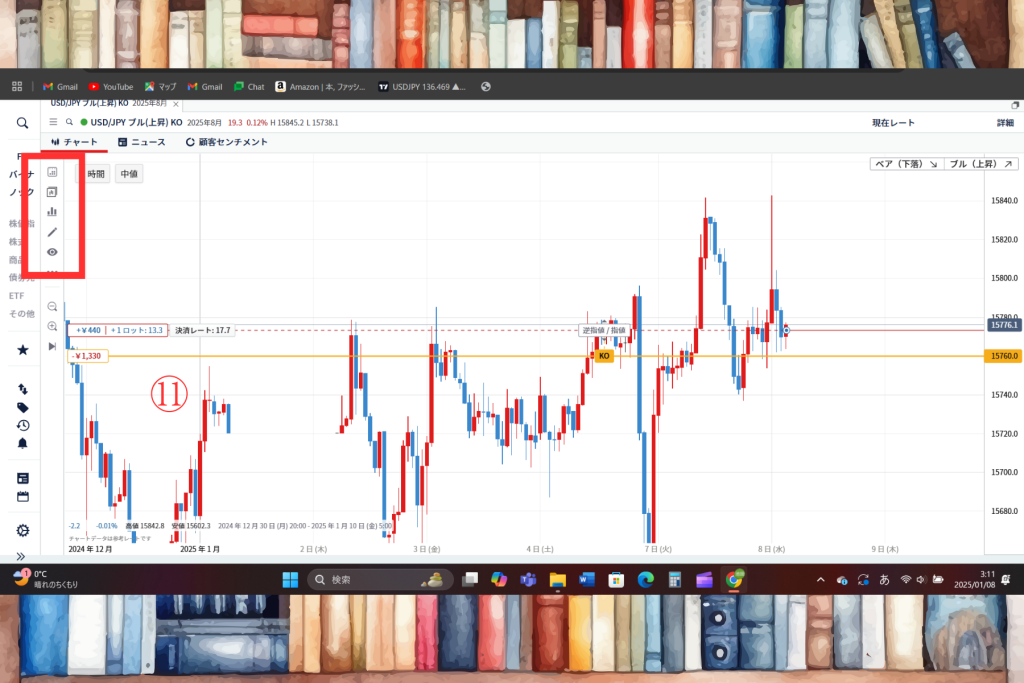Open the 時間 timeframe dropdown
This screenshot has height=683, width=1024.
click(x=96, y=174)
